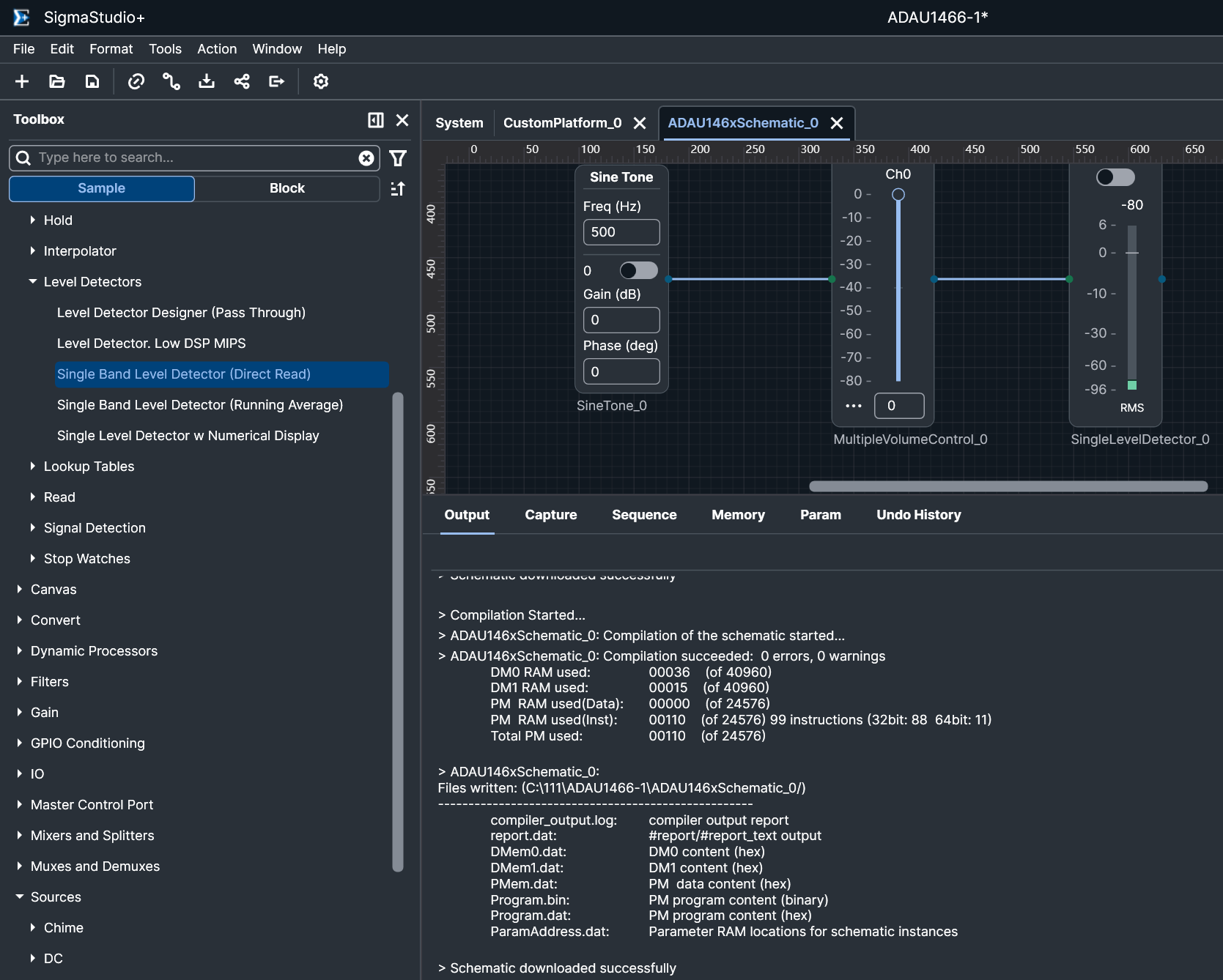Clear the toolbox search field
The width and height of the screenshot is (1223, 980).
click(x=366, y=158)
